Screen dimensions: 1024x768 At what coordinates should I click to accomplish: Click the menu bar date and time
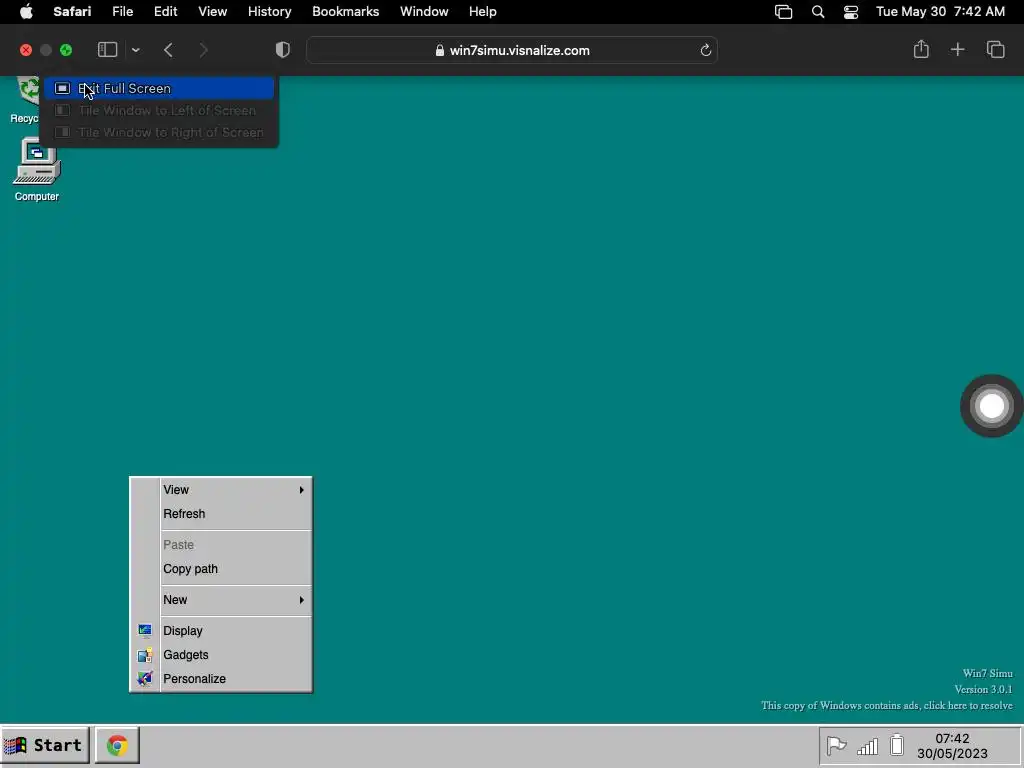tap(940, 12)
